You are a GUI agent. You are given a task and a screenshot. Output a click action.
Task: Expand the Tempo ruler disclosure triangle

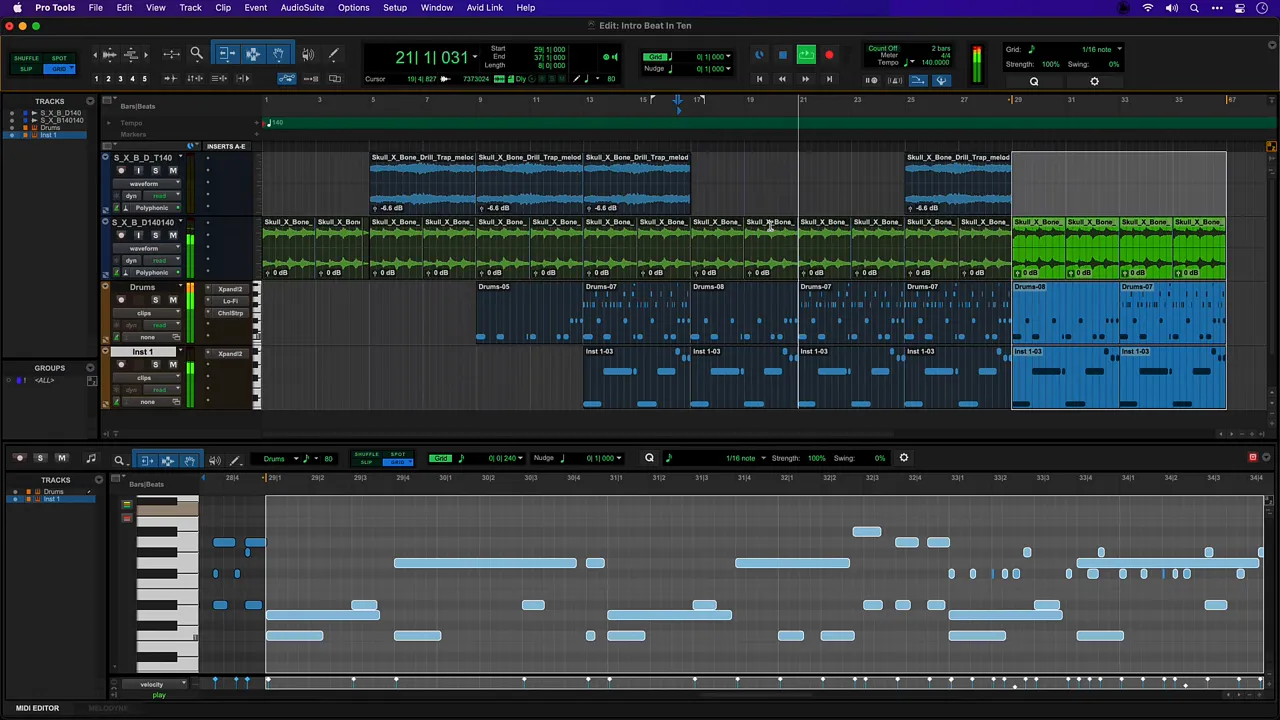pos(108,123)
